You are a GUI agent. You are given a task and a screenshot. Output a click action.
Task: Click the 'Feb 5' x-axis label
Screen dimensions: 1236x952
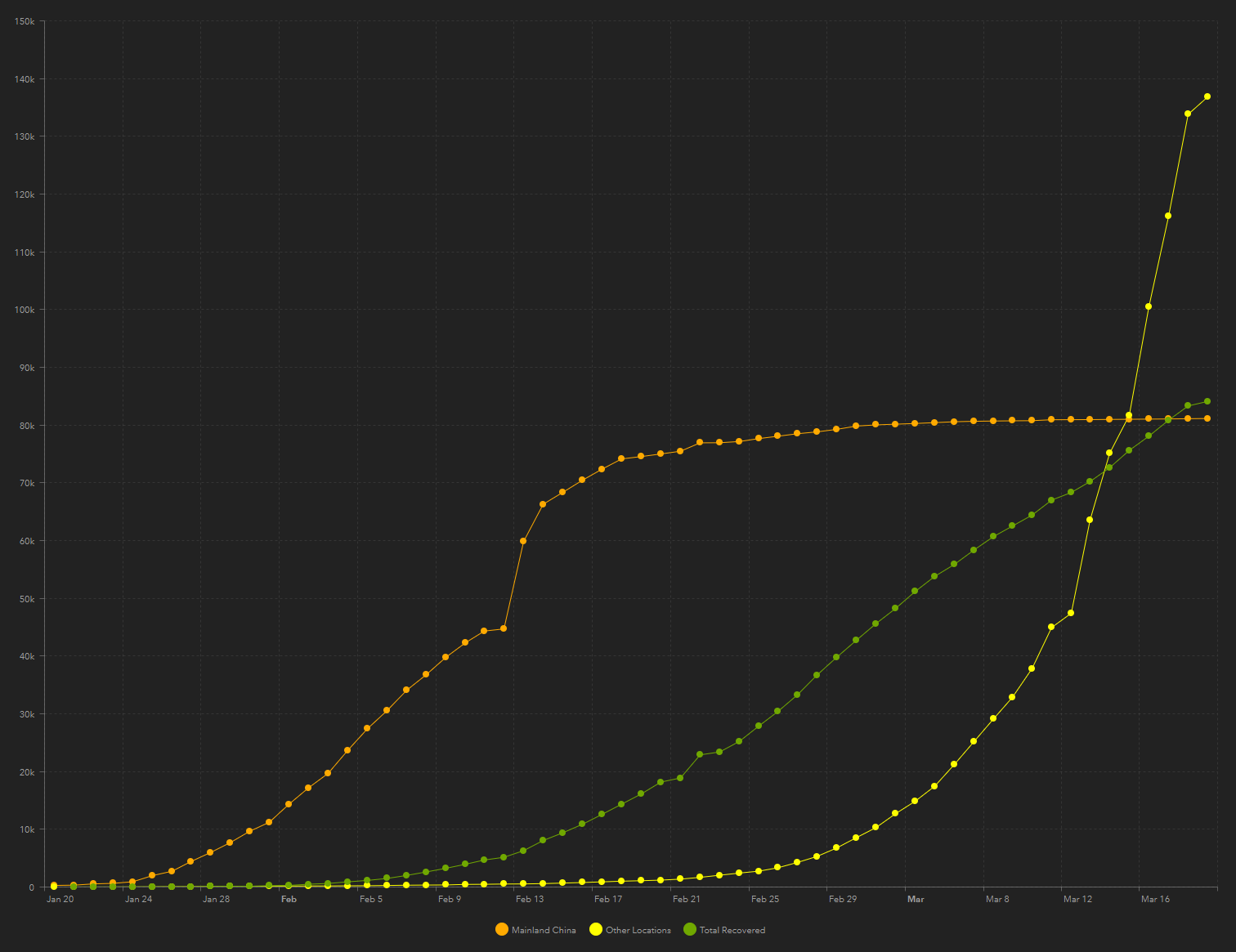371,899
